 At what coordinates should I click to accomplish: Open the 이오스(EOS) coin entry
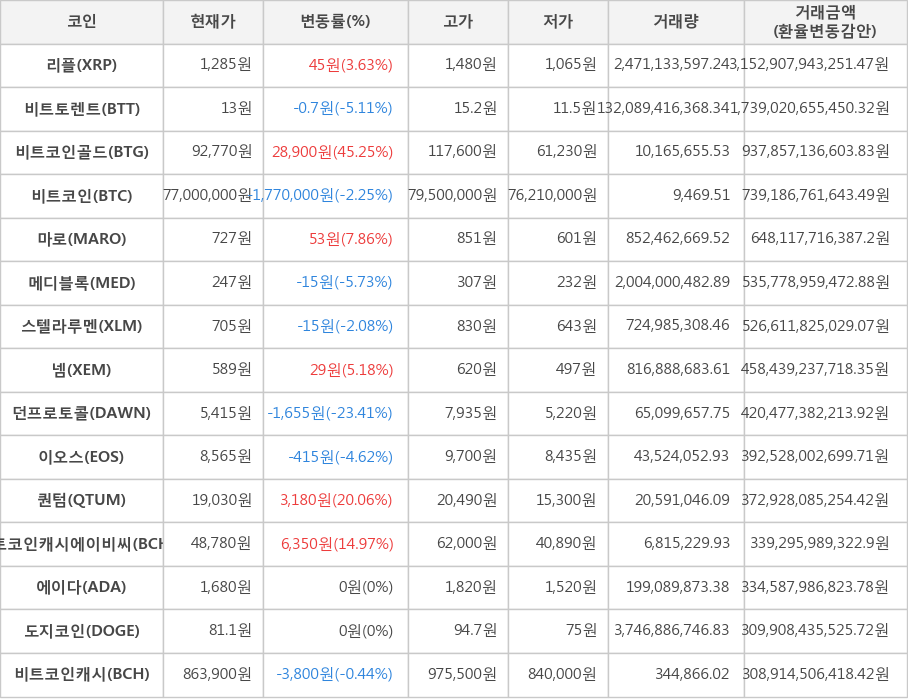tap(82, 456)
